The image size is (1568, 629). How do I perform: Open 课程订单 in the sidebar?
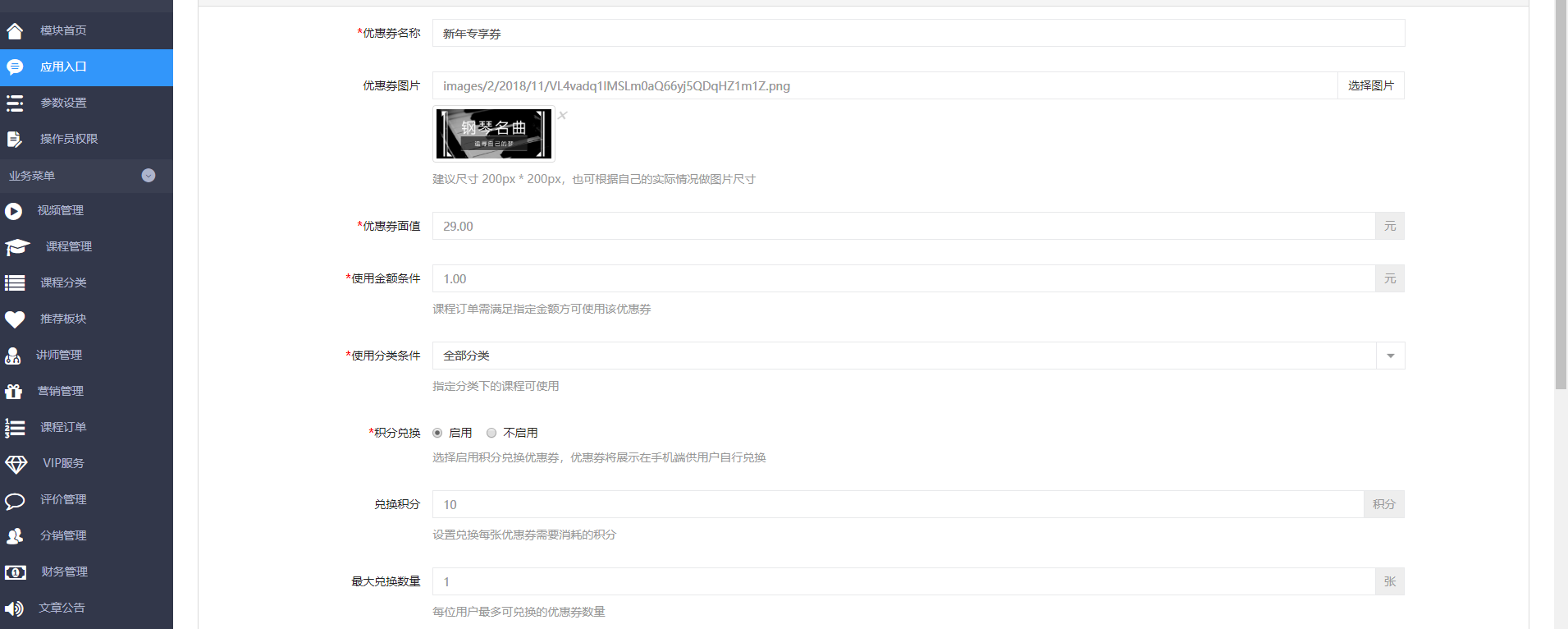(x=86, y=428)
